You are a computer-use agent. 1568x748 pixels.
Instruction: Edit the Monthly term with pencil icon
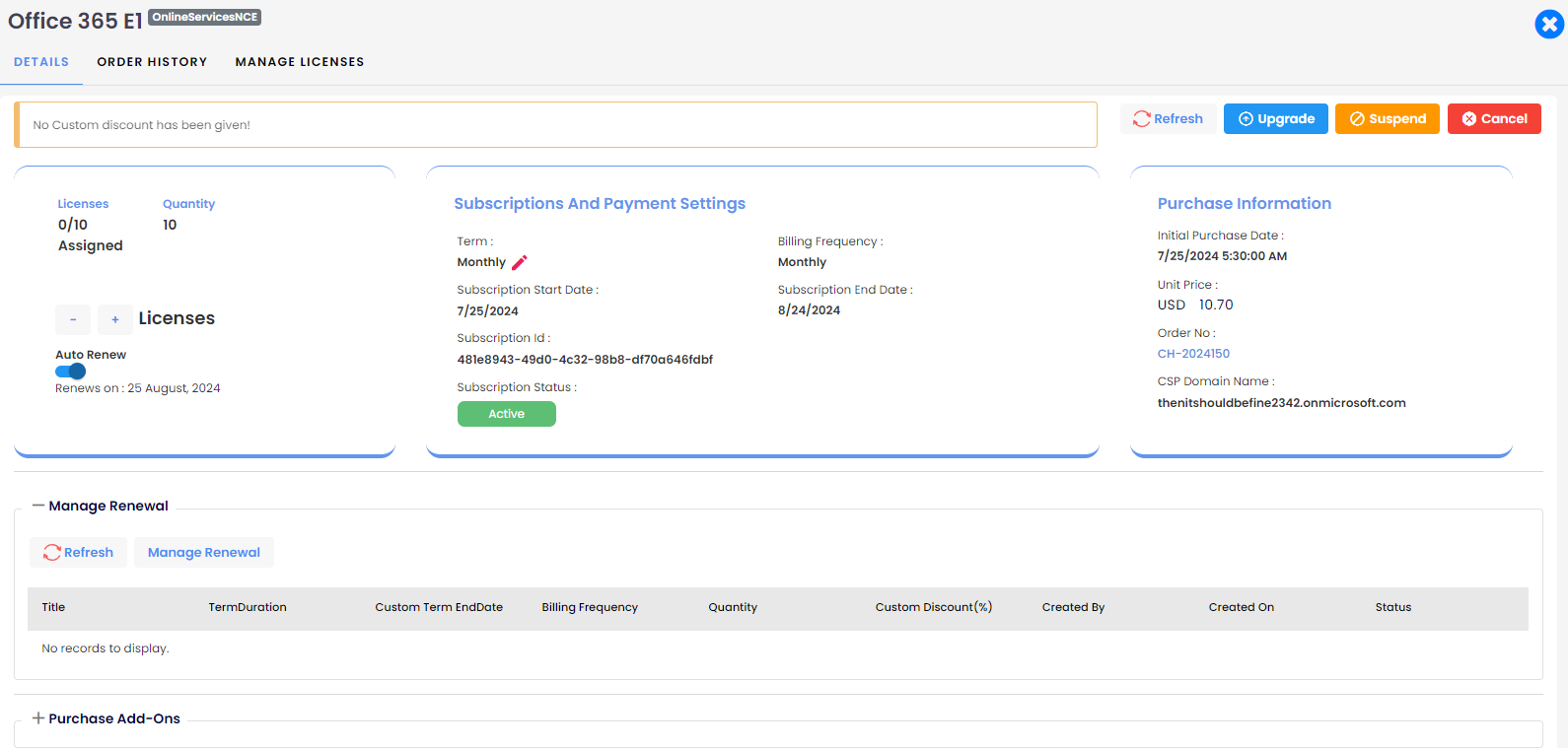pyautogui.click(x=520, y=262)
